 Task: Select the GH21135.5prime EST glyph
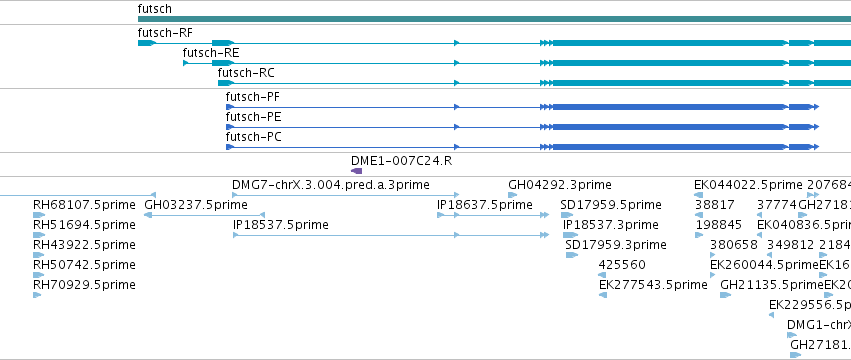pyautogui.click(x=726, y=295)
